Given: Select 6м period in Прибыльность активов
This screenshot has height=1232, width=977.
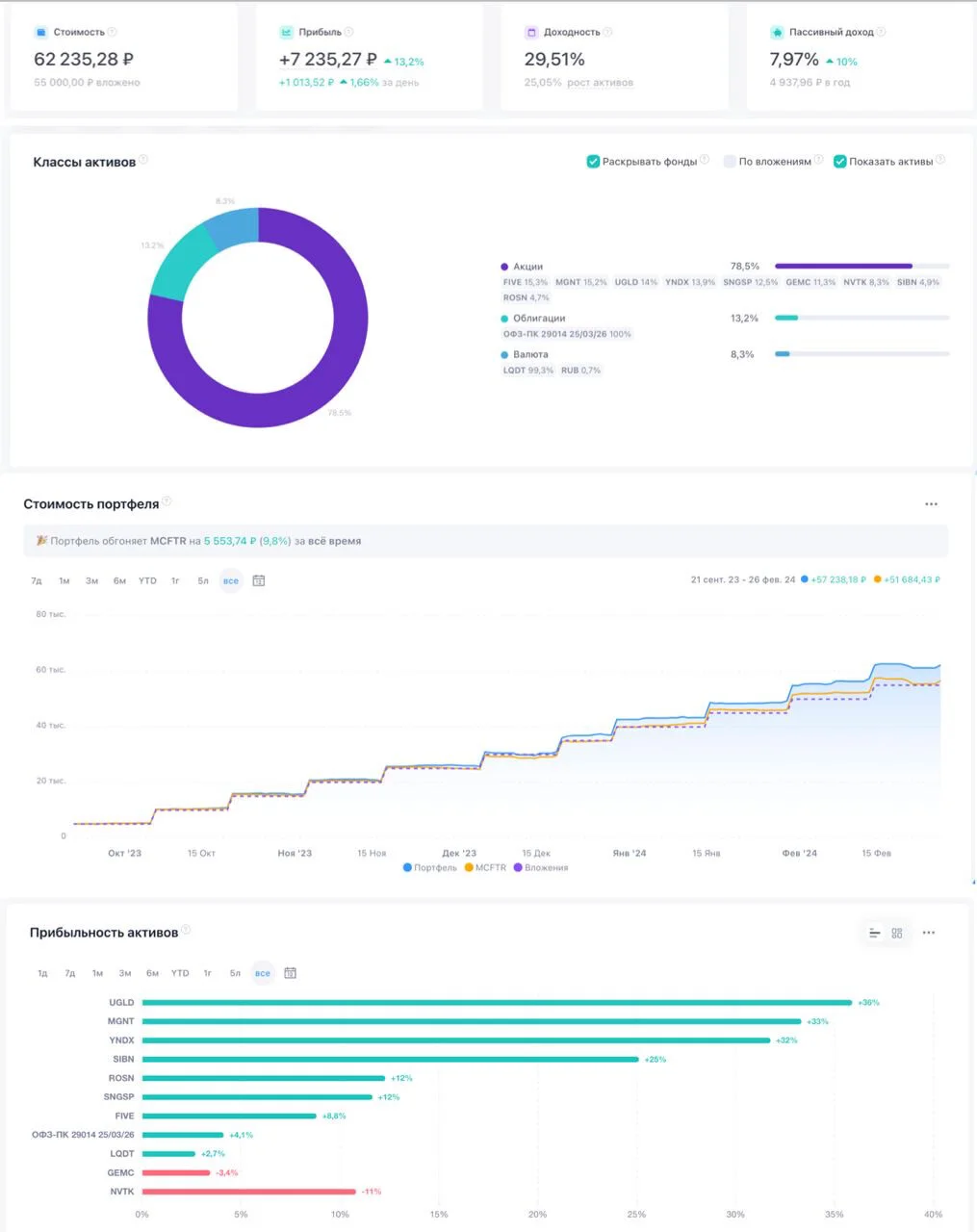Looking at the screenshot, I should 152,973.
